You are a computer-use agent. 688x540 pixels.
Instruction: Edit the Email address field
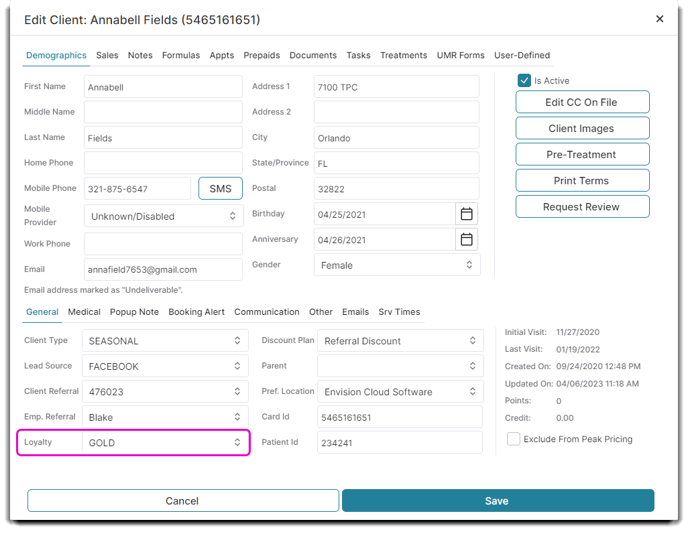pyautogui.click(x=163, y=269)
